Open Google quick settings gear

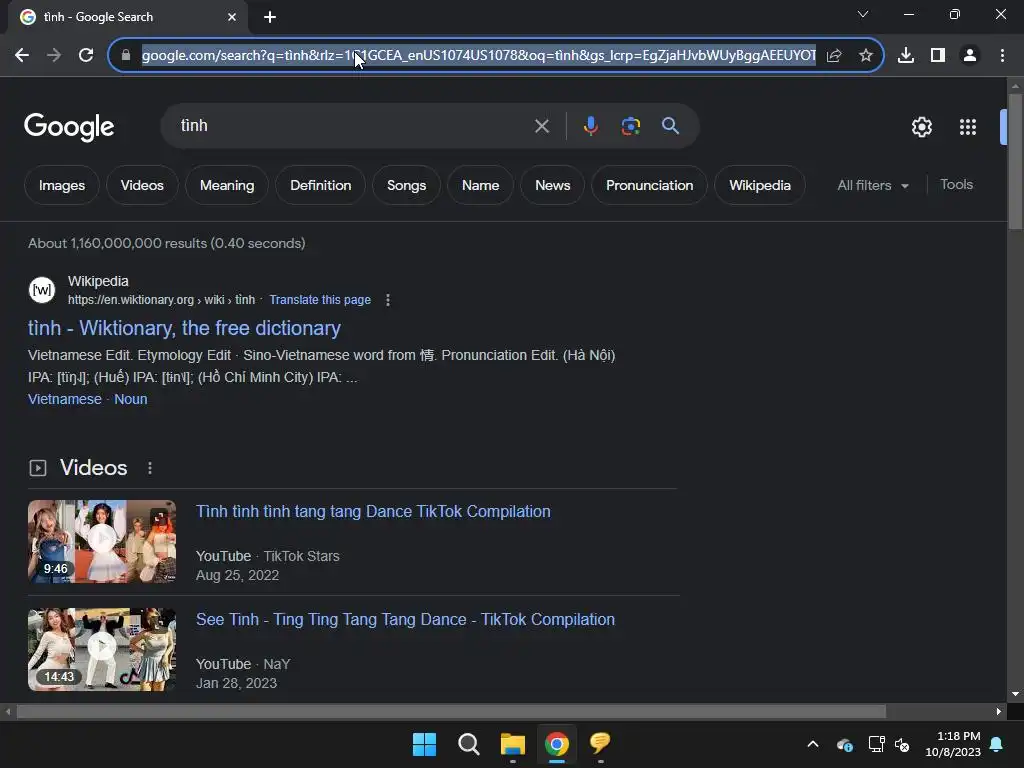921,127
